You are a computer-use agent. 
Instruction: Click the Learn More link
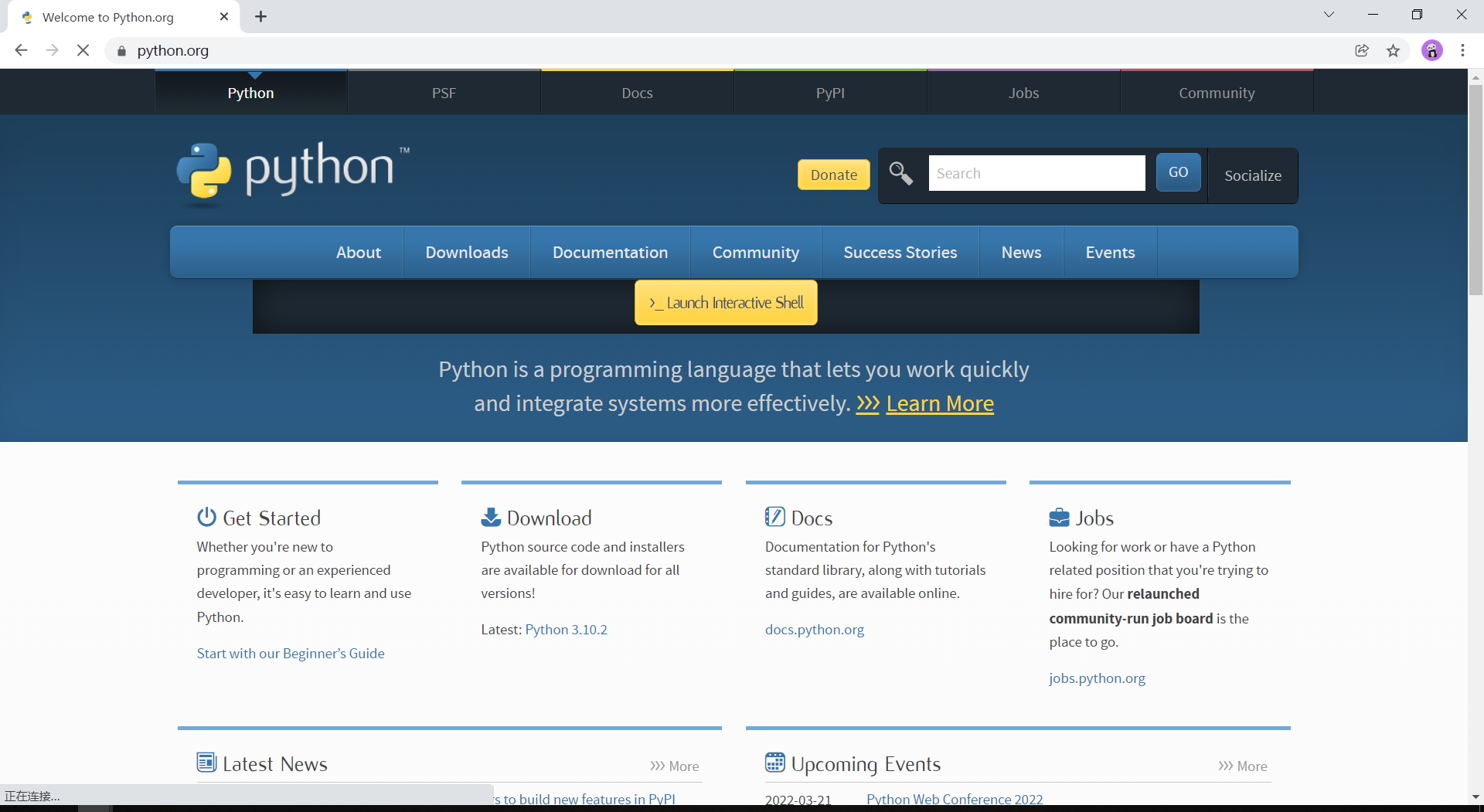point(940,403)
